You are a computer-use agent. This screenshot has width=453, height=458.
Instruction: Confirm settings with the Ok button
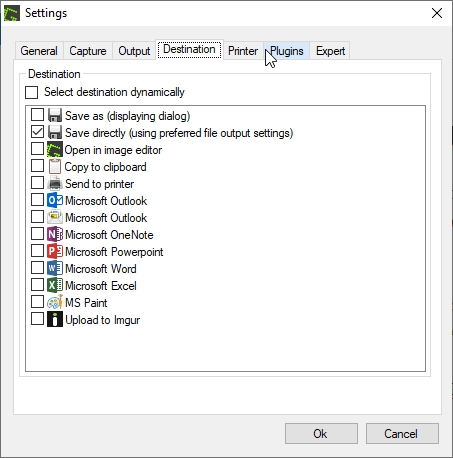321,434
